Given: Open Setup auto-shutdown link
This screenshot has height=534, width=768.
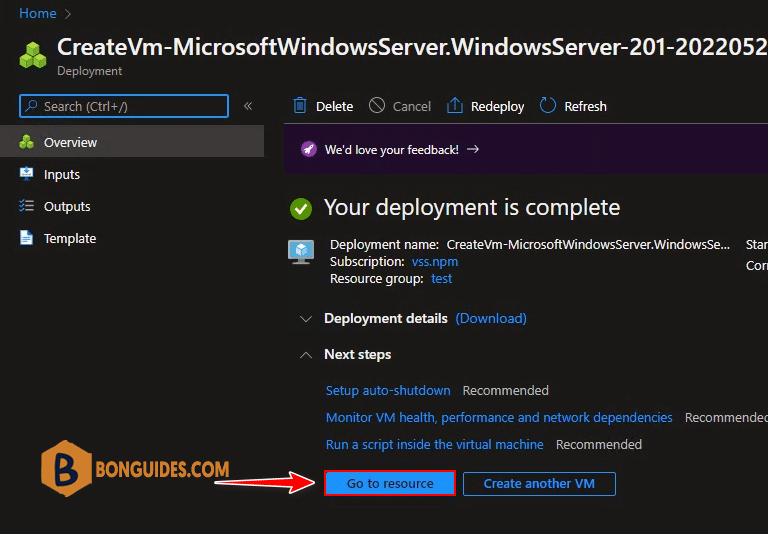Looking at the screenshot, I should (x=388, y=390).
